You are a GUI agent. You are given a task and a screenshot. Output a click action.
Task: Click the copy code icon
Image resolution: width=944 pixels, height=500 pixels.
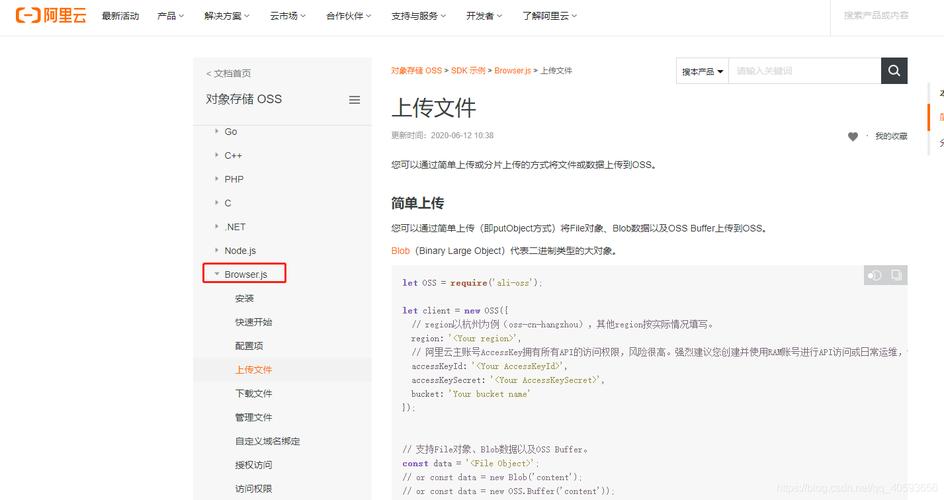click(x=896, y=275)
